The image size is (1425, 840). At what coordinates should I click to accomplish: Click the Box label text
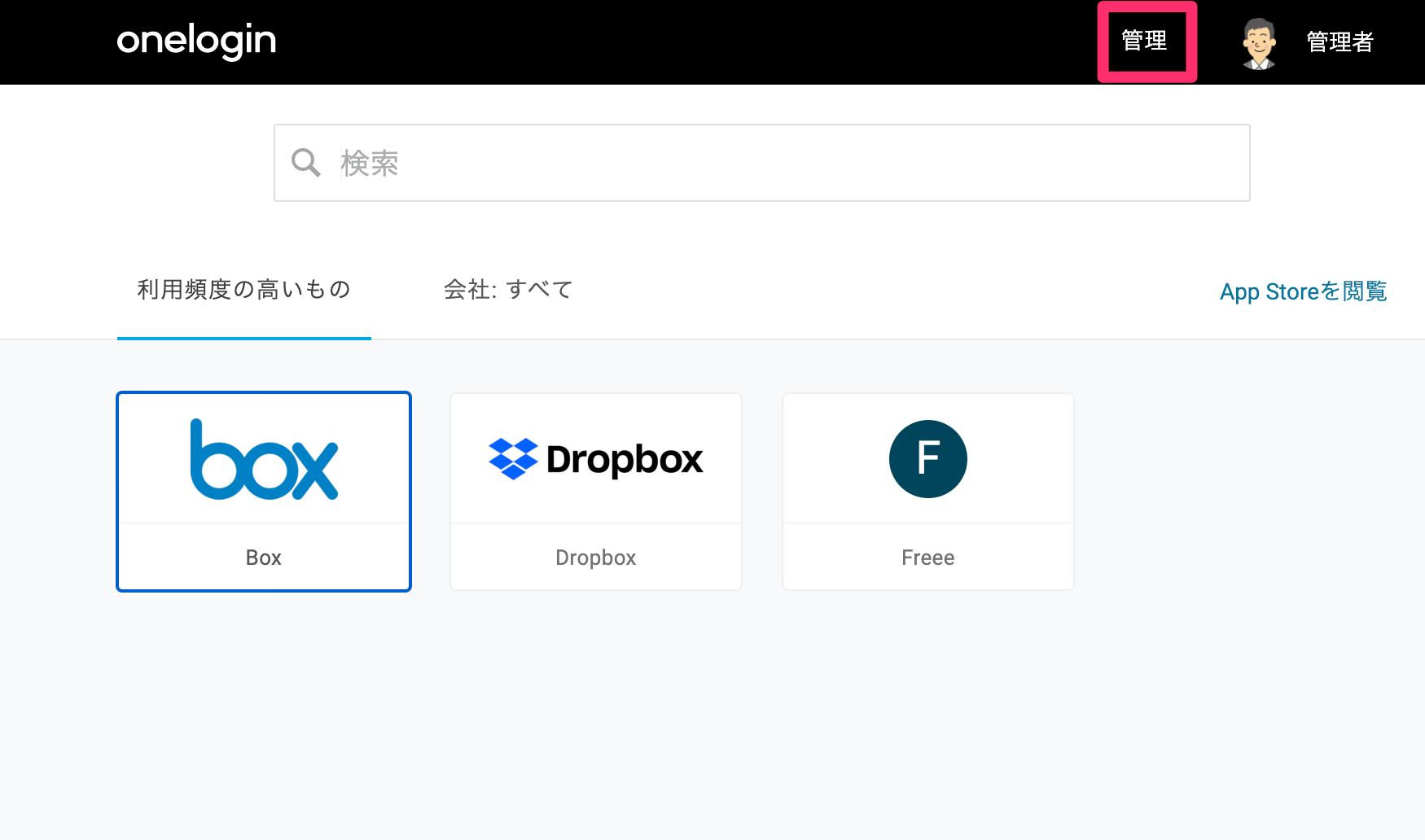(264, 558)
